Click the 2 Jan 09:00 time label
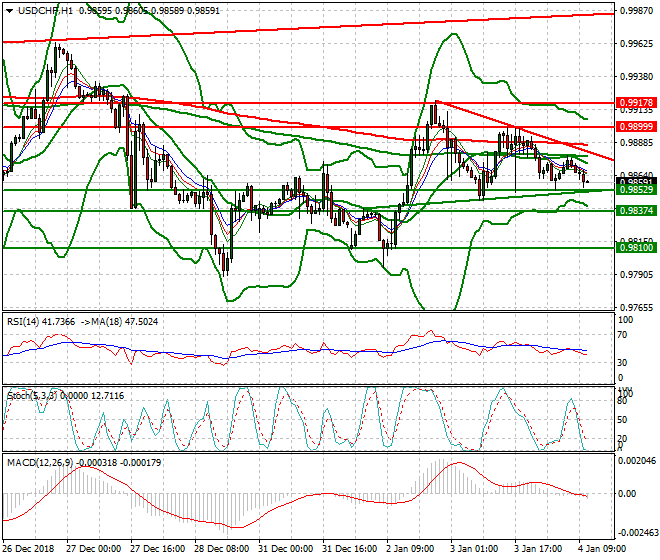The image size is (660, 560). [x=410, y=549]
